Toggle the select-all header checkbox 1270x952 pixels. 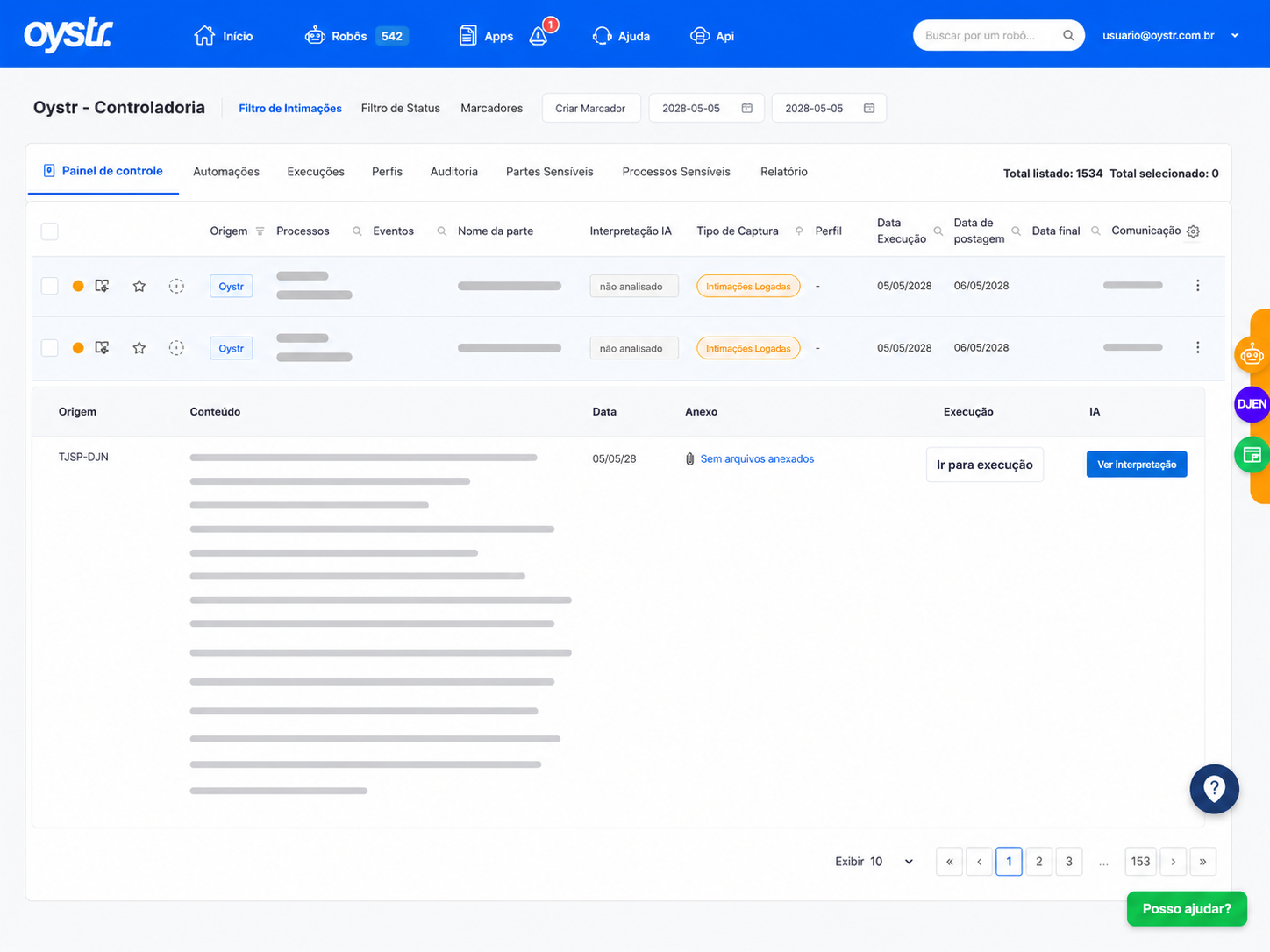[x=50, y=231]
